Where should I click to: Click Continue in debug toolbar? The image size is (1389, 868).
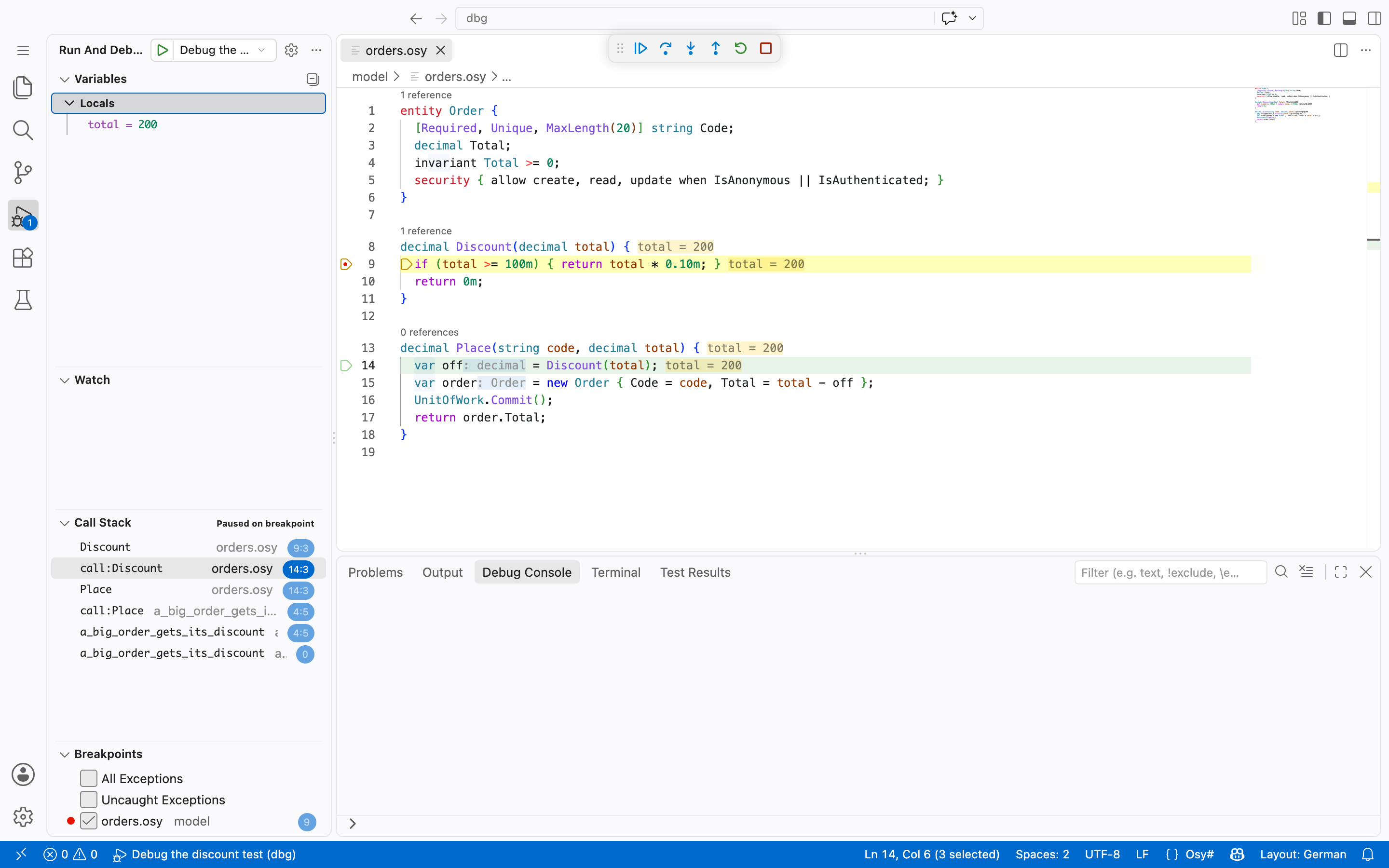[640, 48]
